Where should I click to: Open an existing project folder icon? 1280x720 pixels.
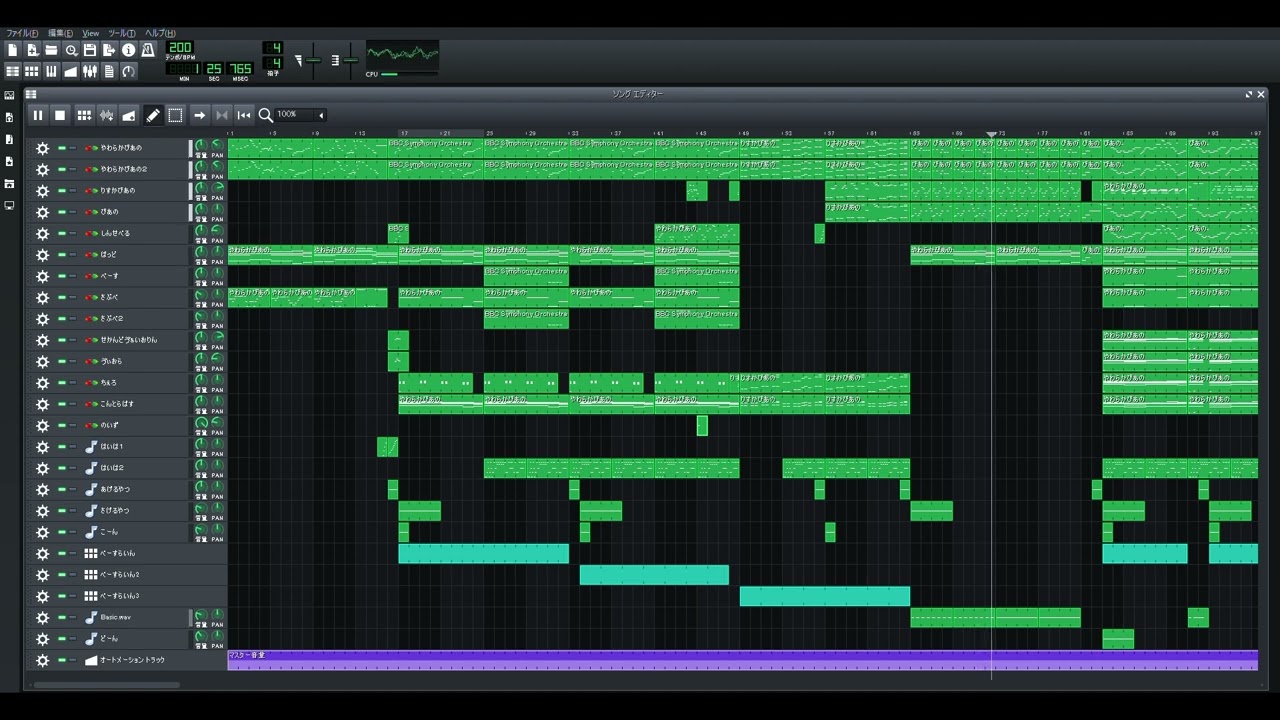(51, 50)
